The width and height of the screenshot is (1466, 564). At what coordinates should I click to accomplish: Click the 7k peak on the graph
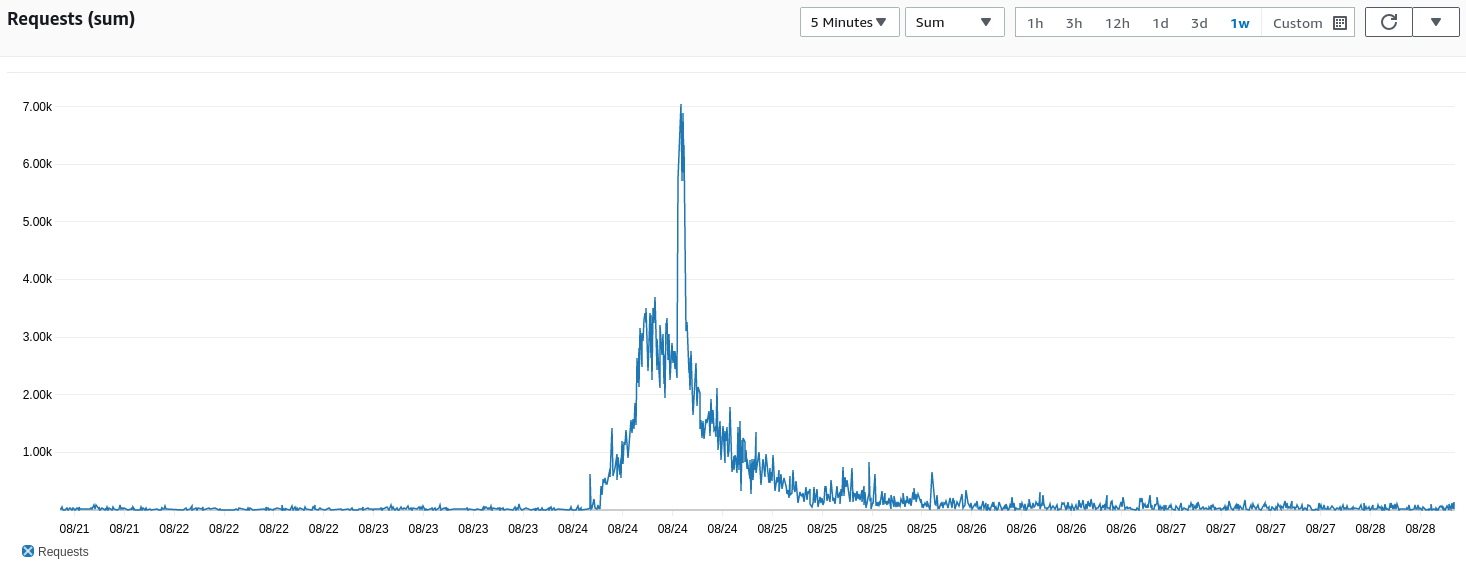pyautogui.click(x=681, y=106)
